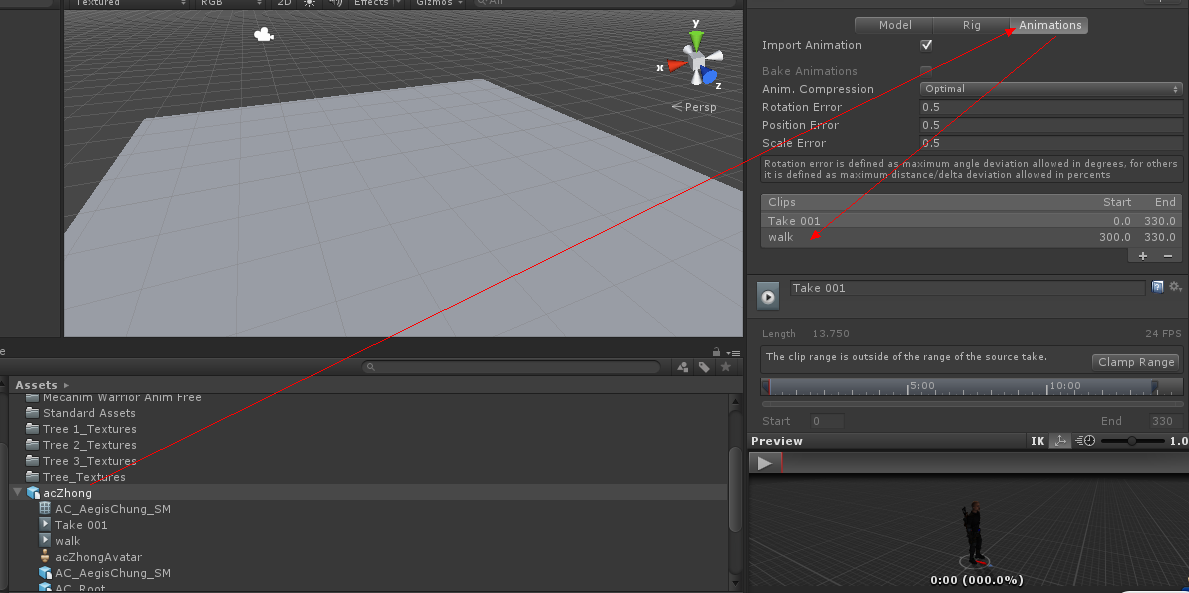This screenshot has height=593, width=1189.
Task: Open the RGB render mode dropdown
Action: [231, 3]
